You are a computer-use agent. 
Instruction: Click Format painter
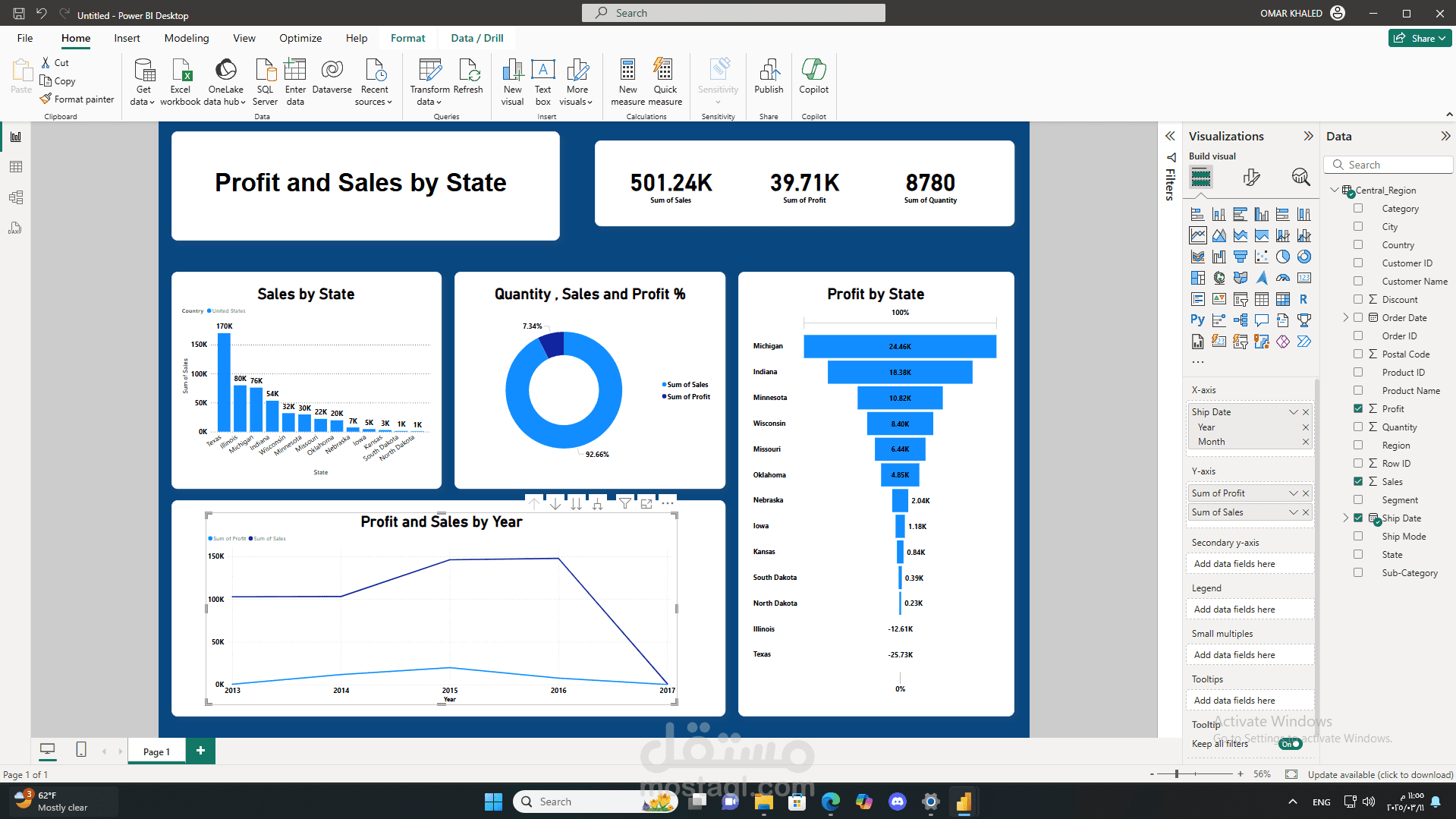77,99
